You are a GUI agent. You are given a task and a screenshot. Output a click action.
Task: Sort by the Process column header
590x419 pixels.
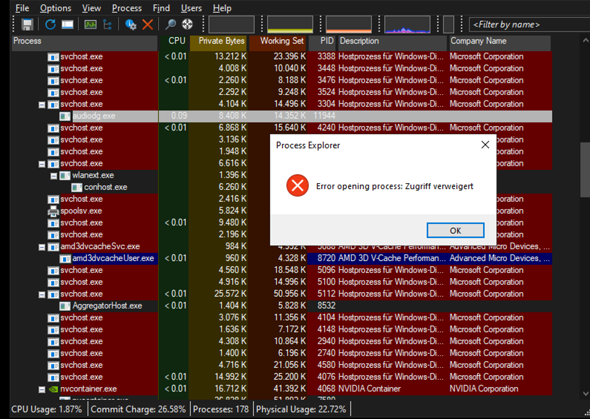tap(84, 43)
